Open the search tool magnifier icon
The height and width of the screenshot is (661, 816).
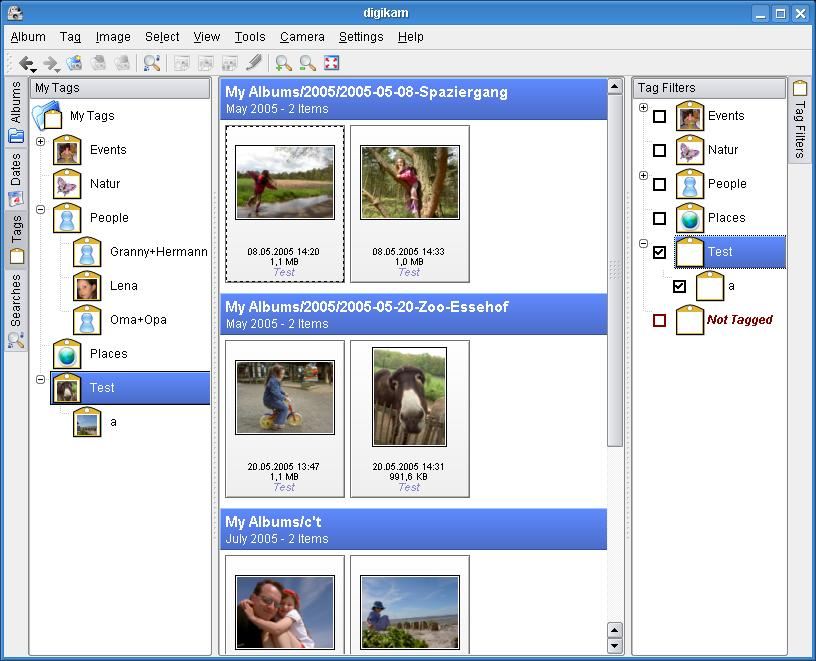(x=151, y=63)
